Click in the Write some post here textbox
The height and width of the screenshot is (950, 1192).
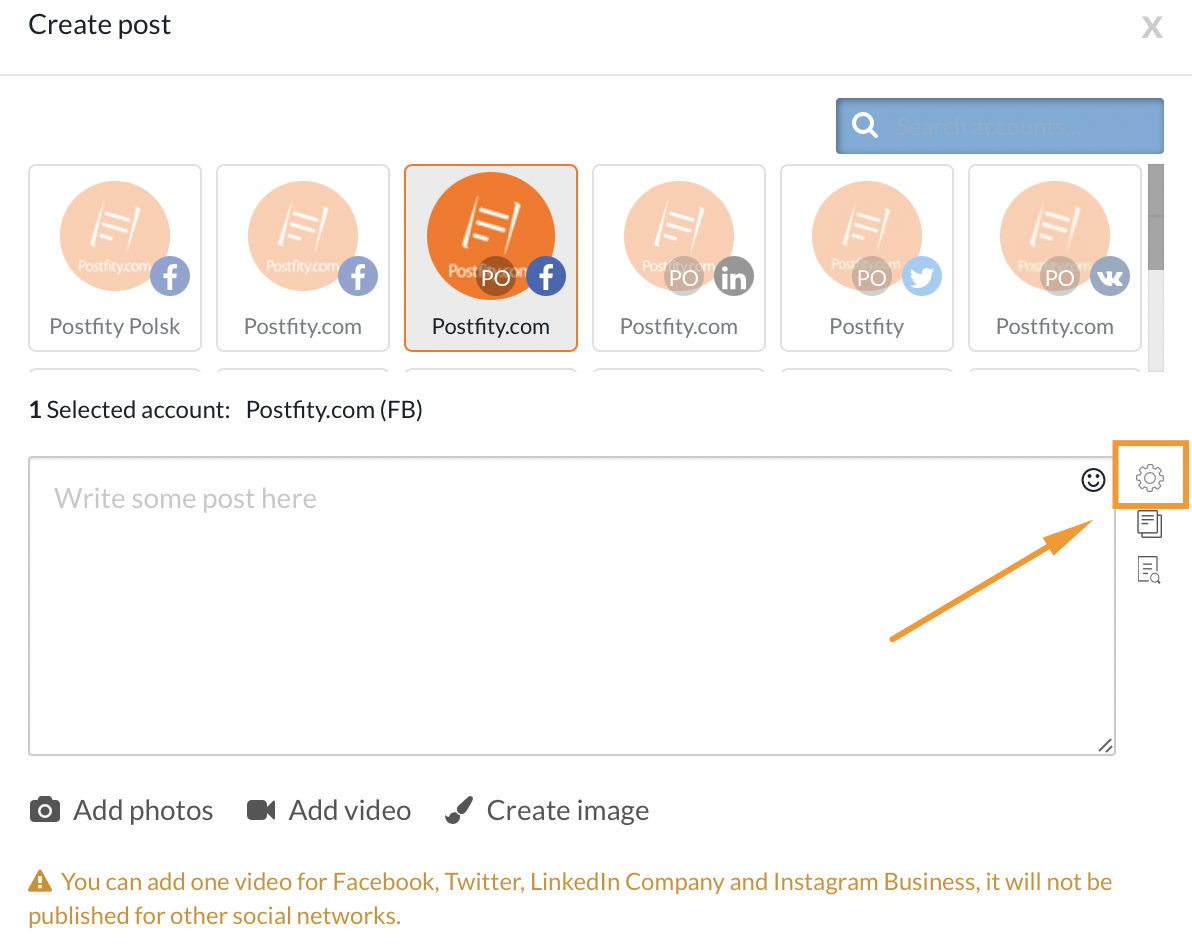point(572,606)
